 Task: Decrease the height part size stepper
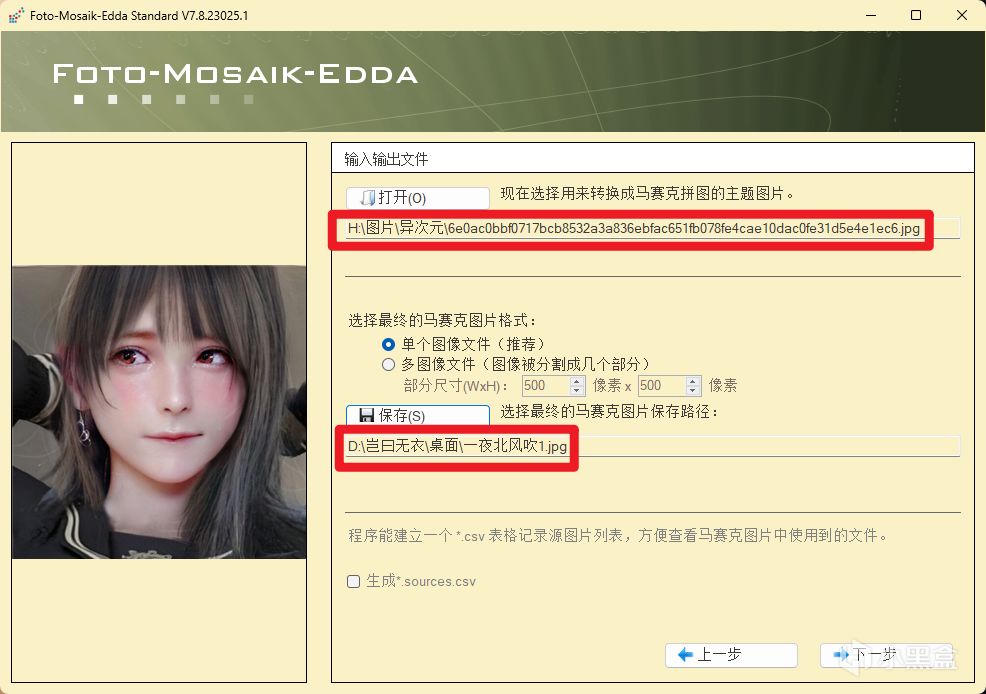click(692, 390)
